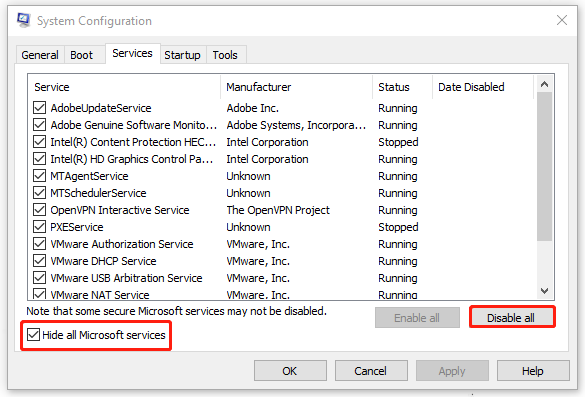The width and height of the screenshot is (585, 397).
Task: Sort by the Service column header
Action: coord(124,87)
